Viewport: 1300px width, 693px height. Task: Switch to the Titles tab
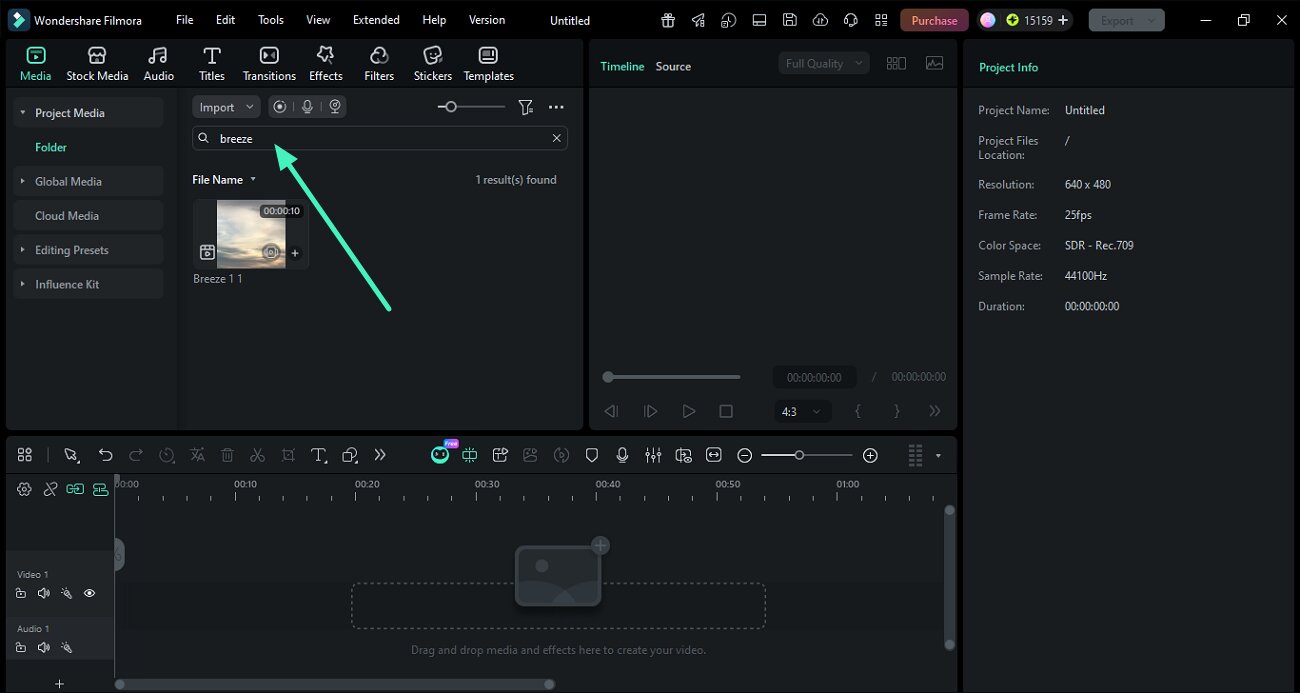211,64
